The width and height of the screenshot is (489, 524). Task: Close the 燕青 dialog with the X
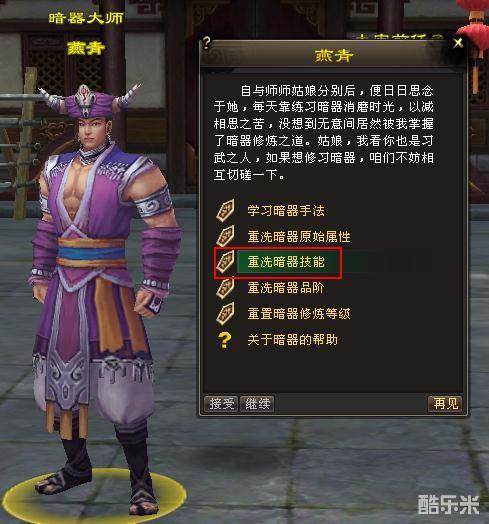(458, 43)
